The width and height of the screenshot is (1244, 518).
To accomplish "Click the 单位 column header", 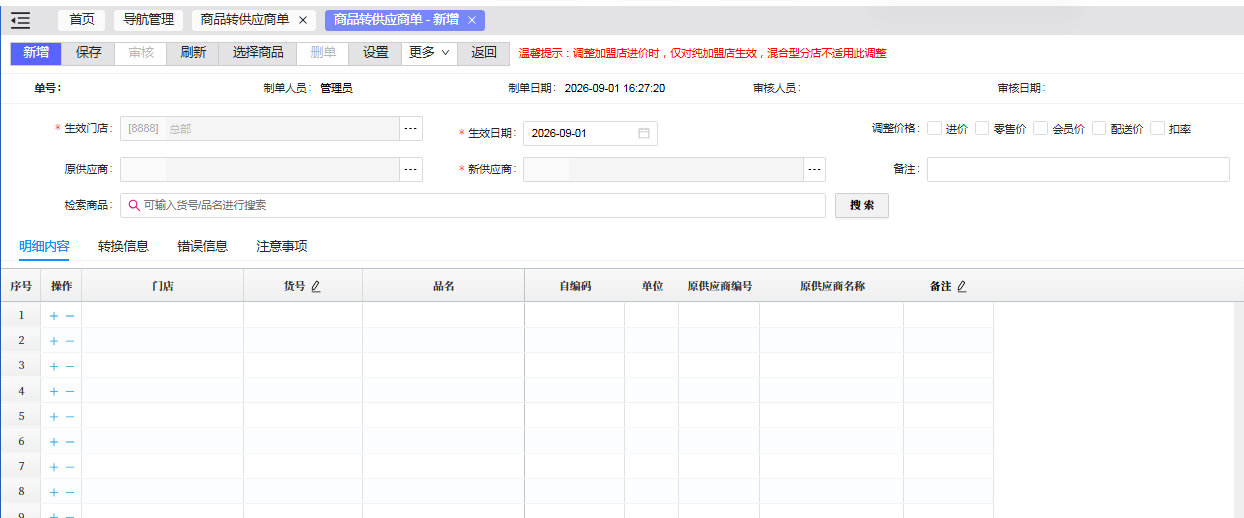I will pyautogui.click(x=652, y=286).
